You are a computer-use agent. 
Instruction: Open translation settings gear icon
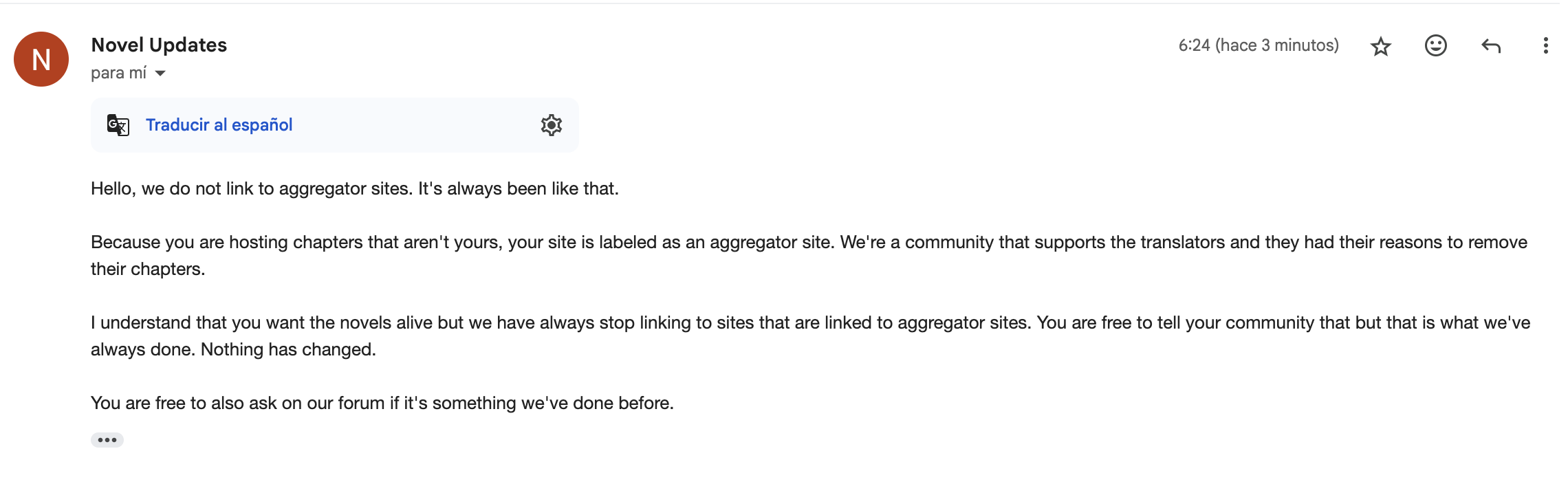(551, 125)
